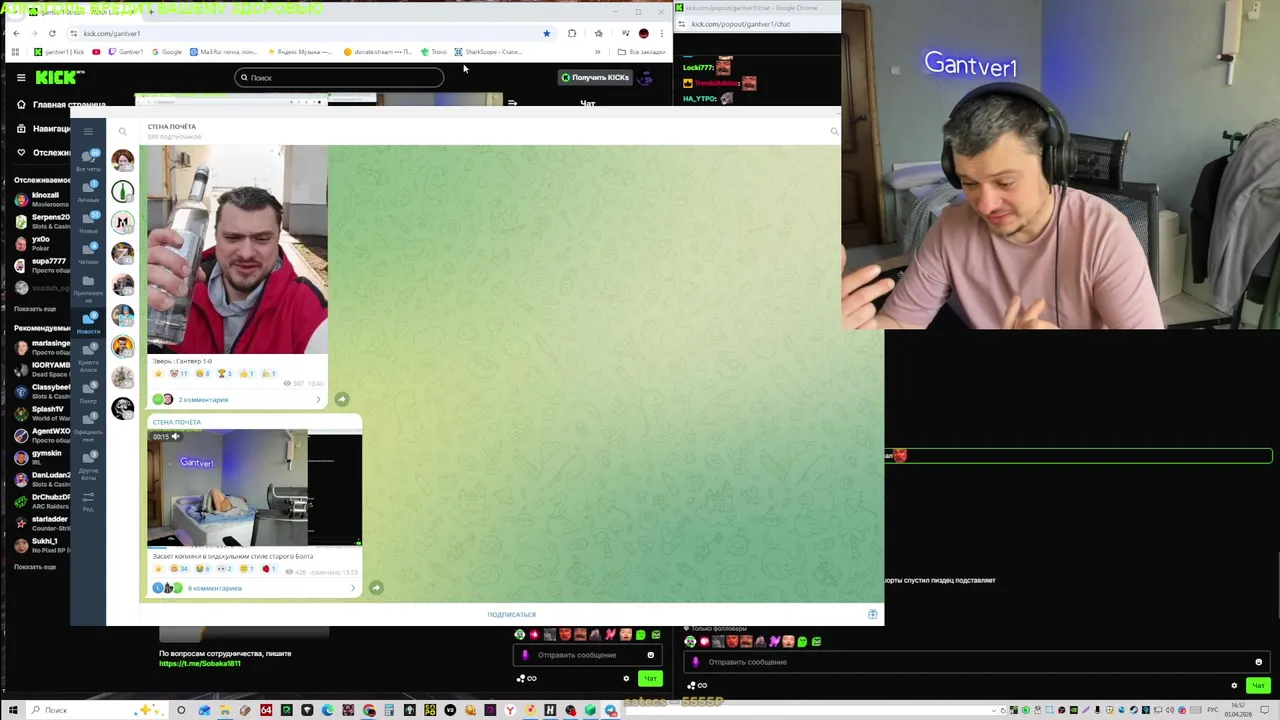Viewport: 1280px width, 720px height.
Task: Click red heart reaction on video post
Action: coord(269,569)
